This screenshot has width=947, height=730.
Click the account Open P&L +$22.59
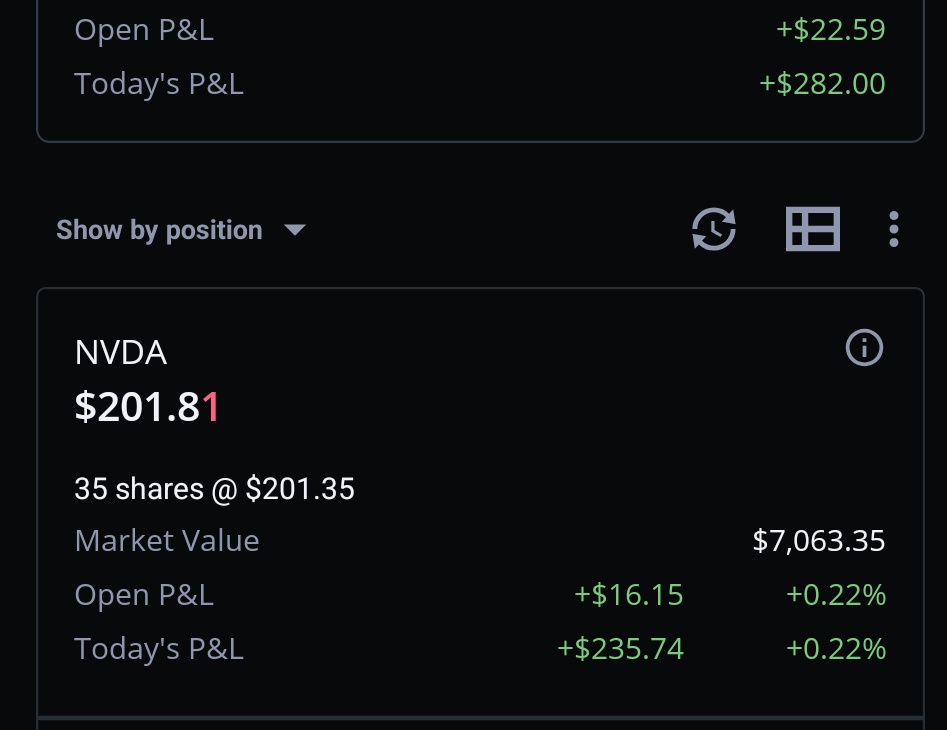coord(830,30)
